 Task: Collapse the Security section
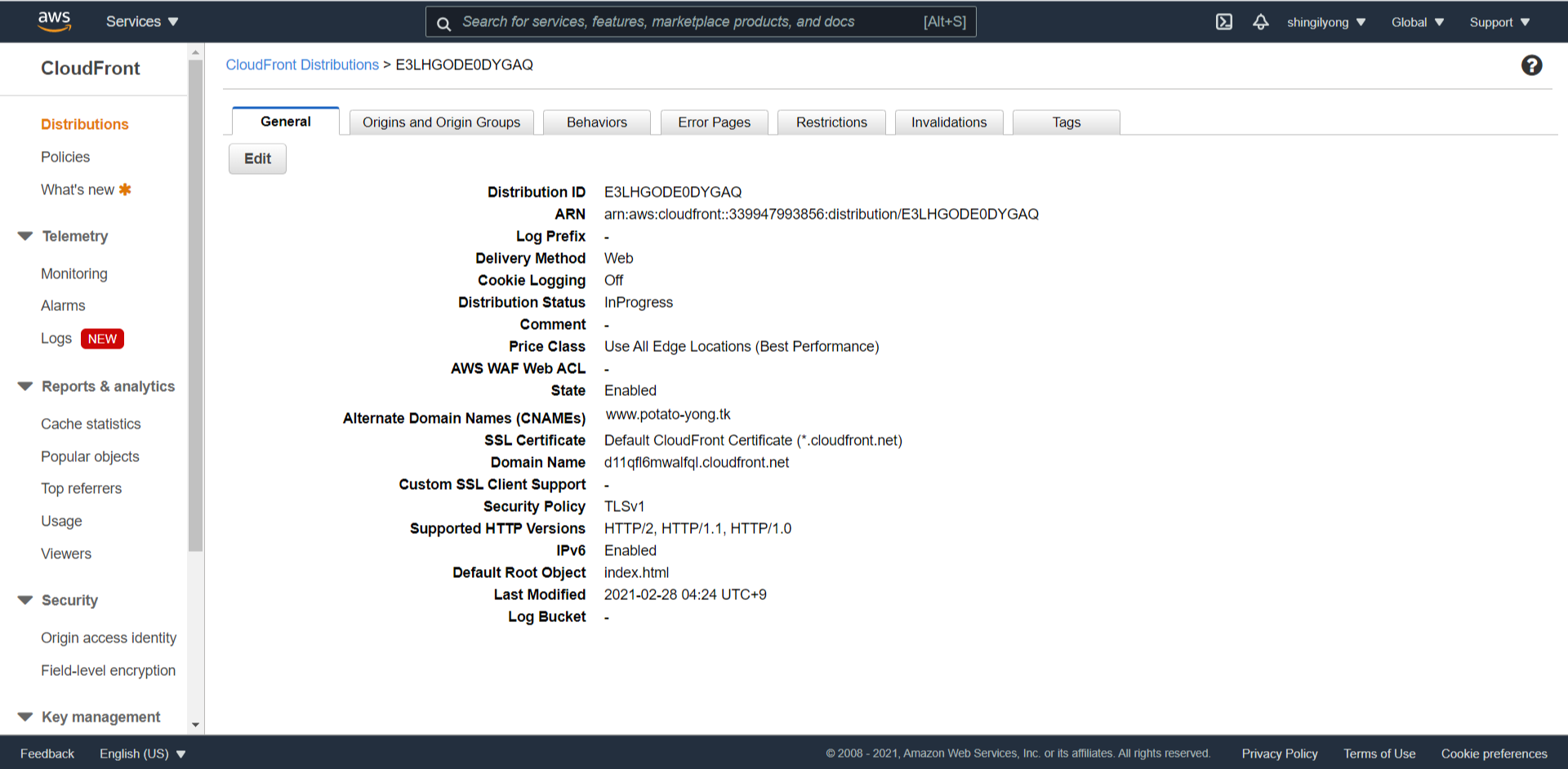coord(25,600)
